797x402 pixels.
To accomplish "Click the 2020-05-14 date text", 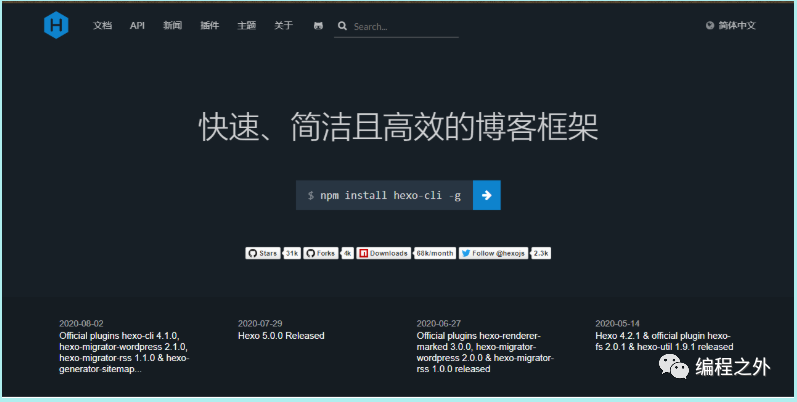I will coord(618,323).
